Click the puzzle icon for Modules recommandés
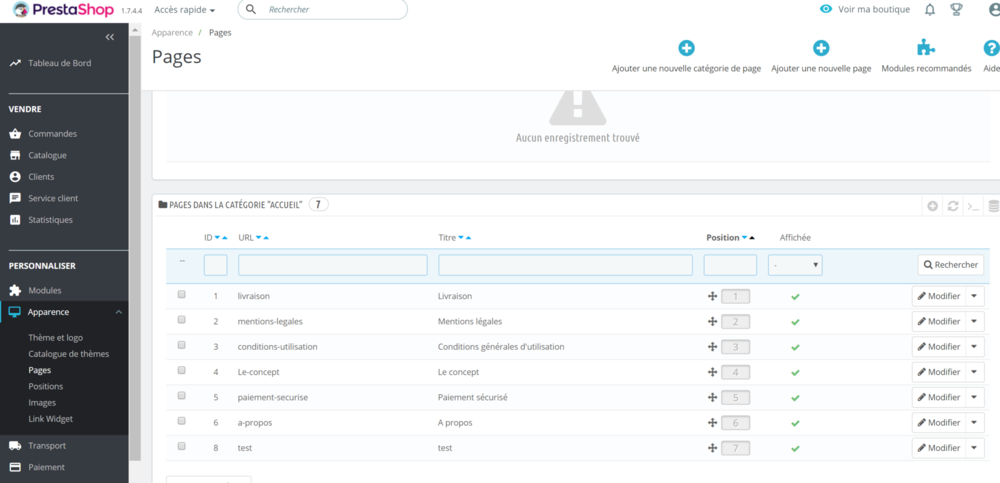Viewport: 1000px width, 483px height. (x=926, y=48)
